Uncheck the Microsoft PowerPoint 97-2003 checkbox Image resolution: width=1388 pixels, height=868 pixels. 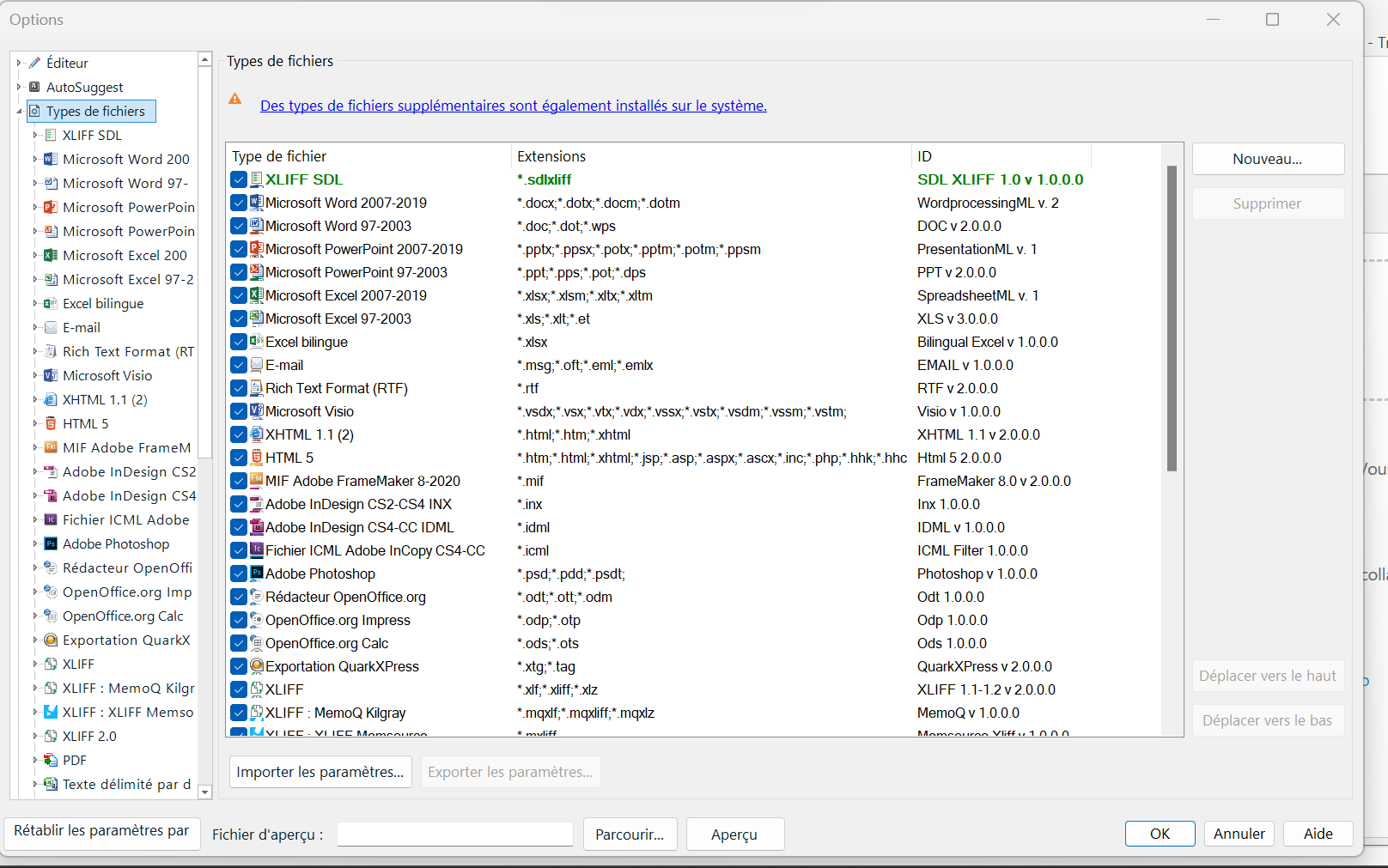click(239, 272)
